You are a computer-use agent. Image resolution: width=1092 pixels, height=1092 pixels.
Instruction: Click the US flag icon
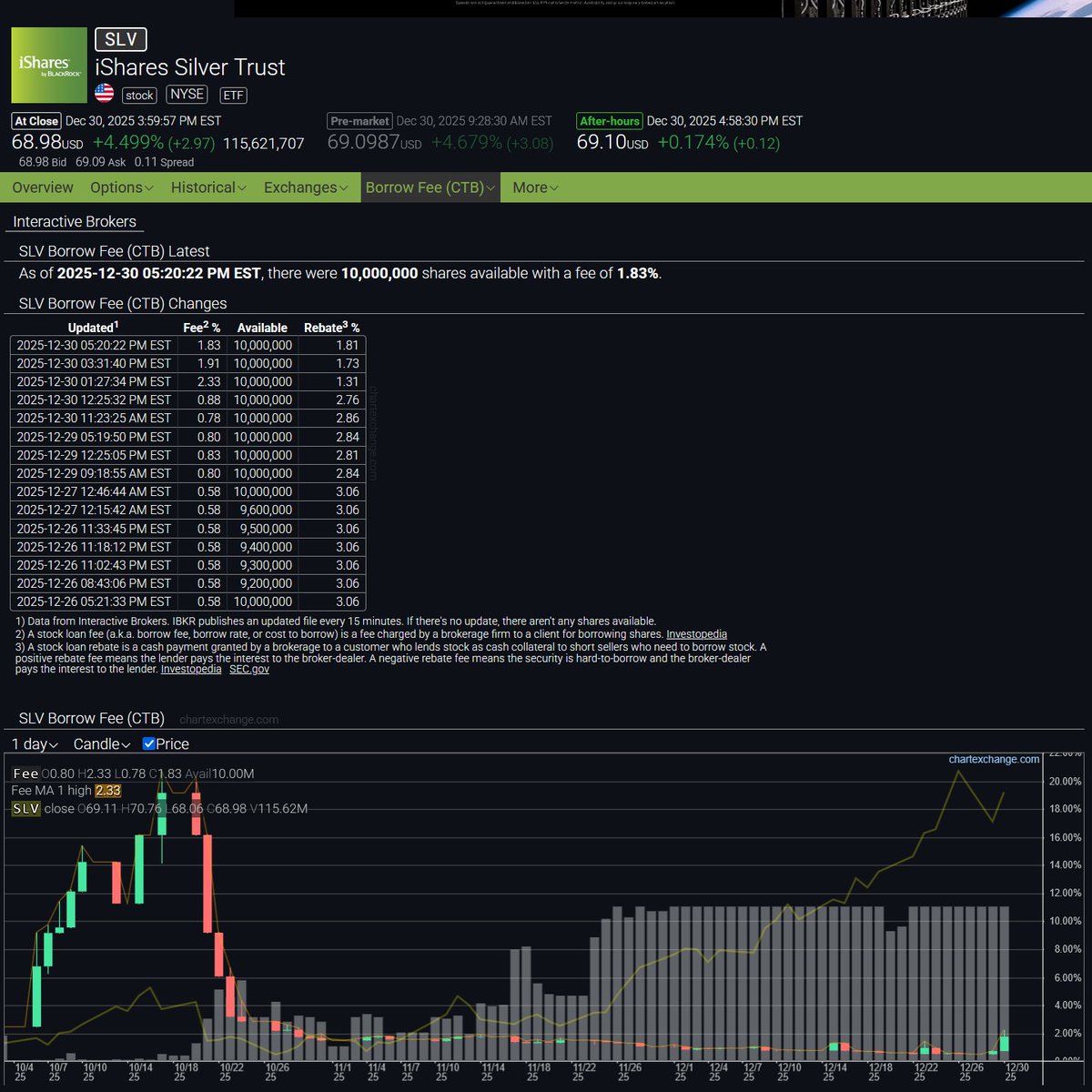(x=105, y=93)
